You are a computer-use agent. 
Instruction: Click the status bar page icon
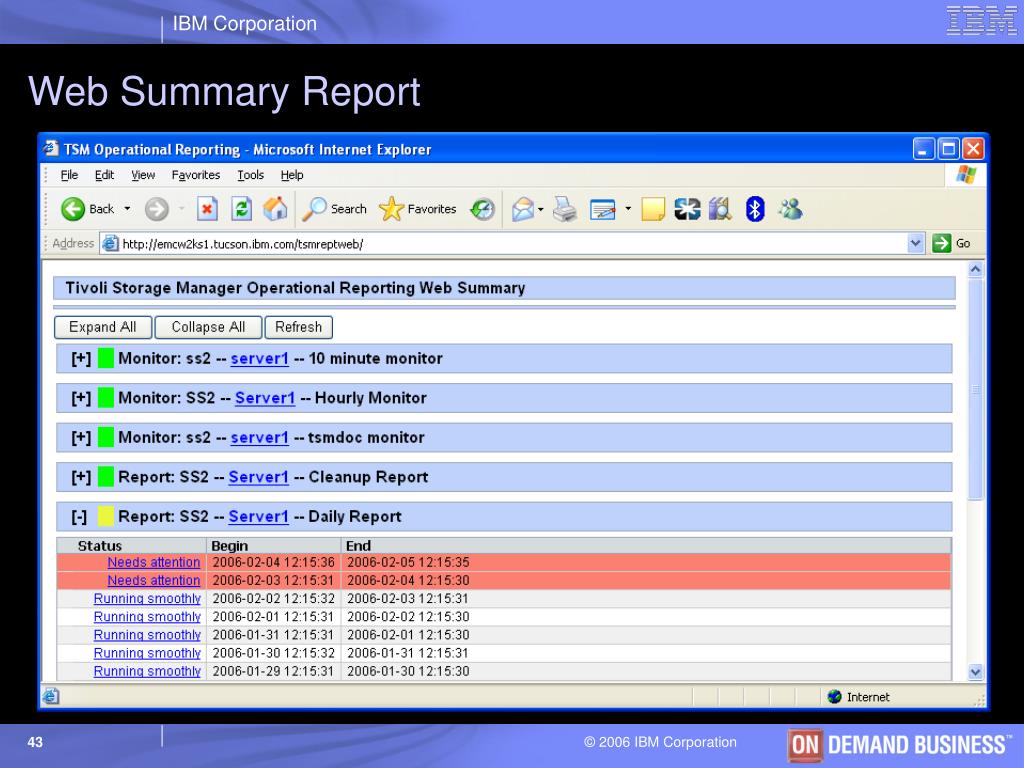52,697
